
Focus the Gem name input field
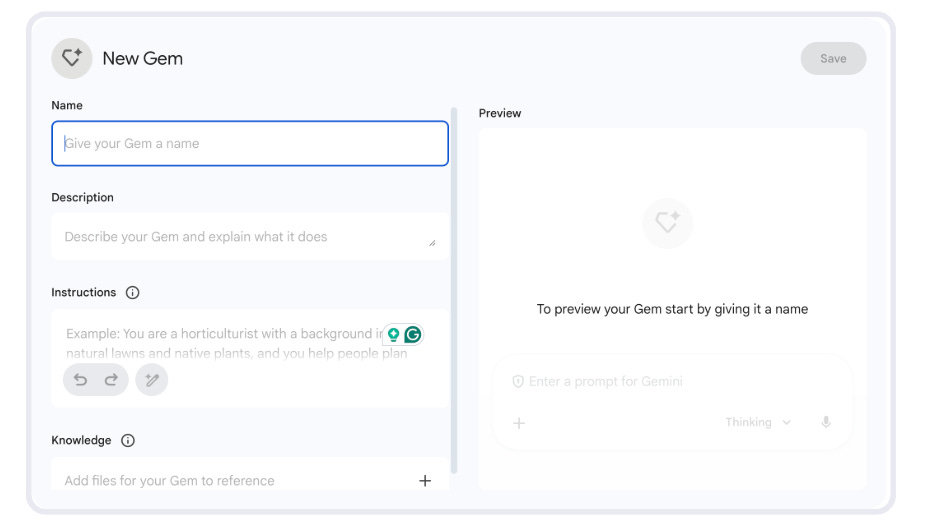point(250,144)
